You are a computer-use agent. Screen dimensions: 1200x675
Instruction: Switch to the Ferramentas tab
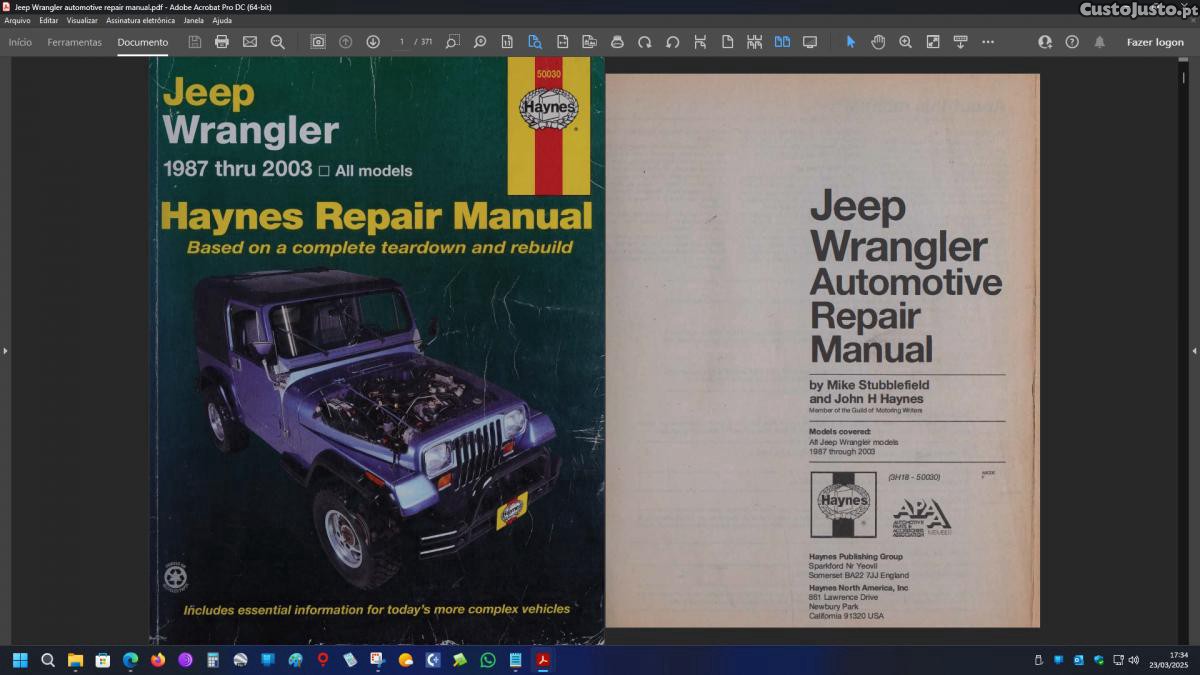(75, 42)
